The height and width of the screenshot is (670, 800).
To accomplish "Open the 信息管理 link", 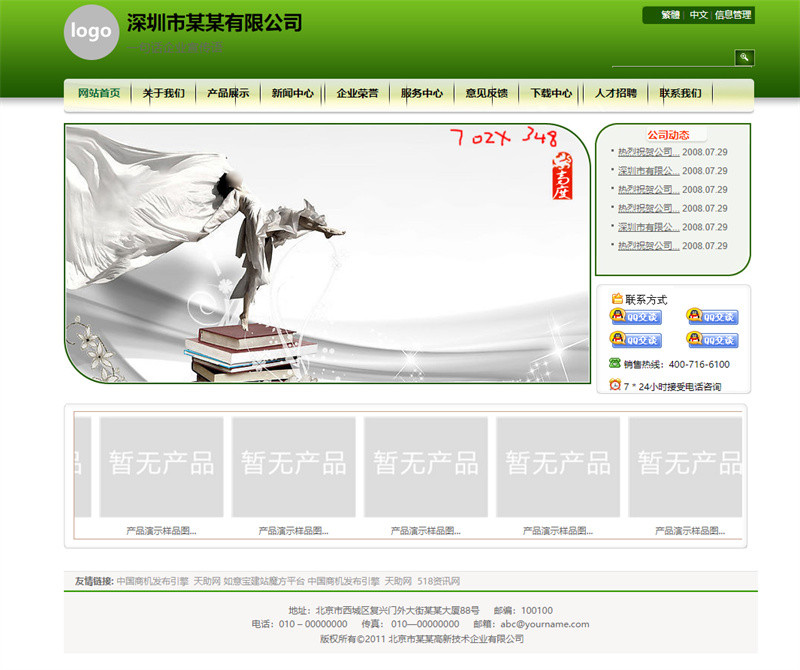I will (x=733, y=15).
